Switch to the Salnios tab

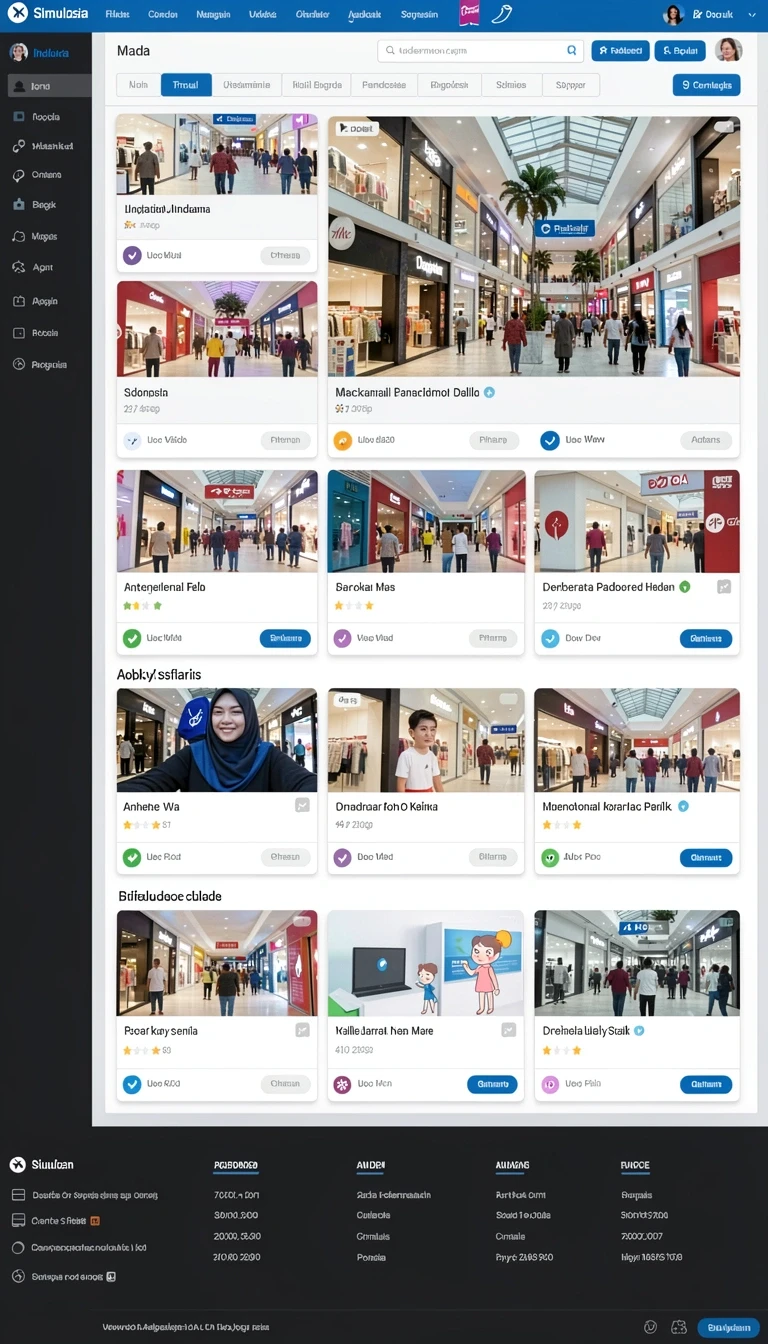tap(511, 85)
